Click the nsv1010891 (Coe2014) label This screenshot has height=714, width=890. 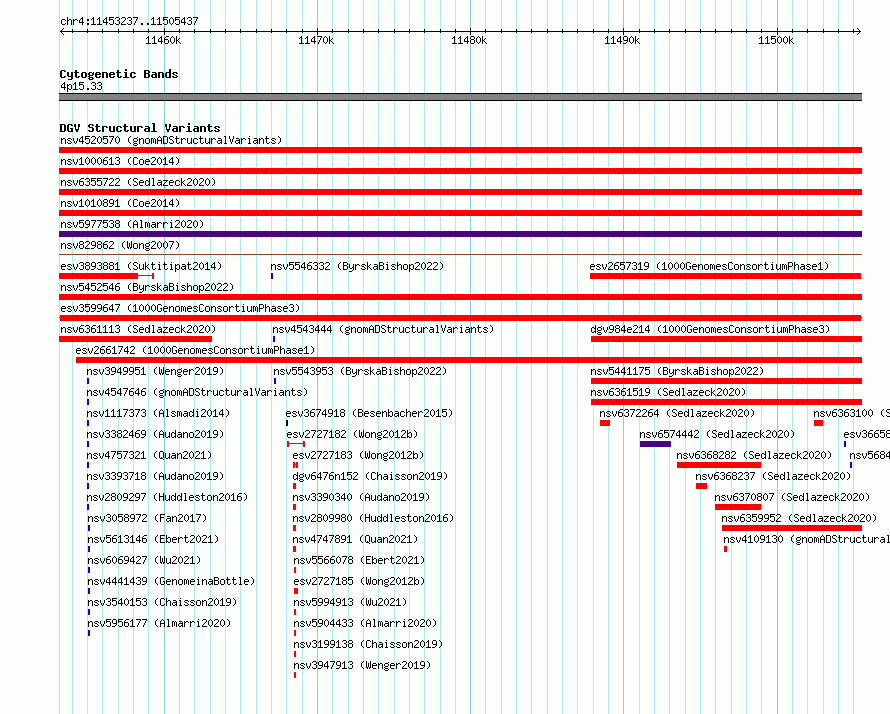[x=120, y=203]
